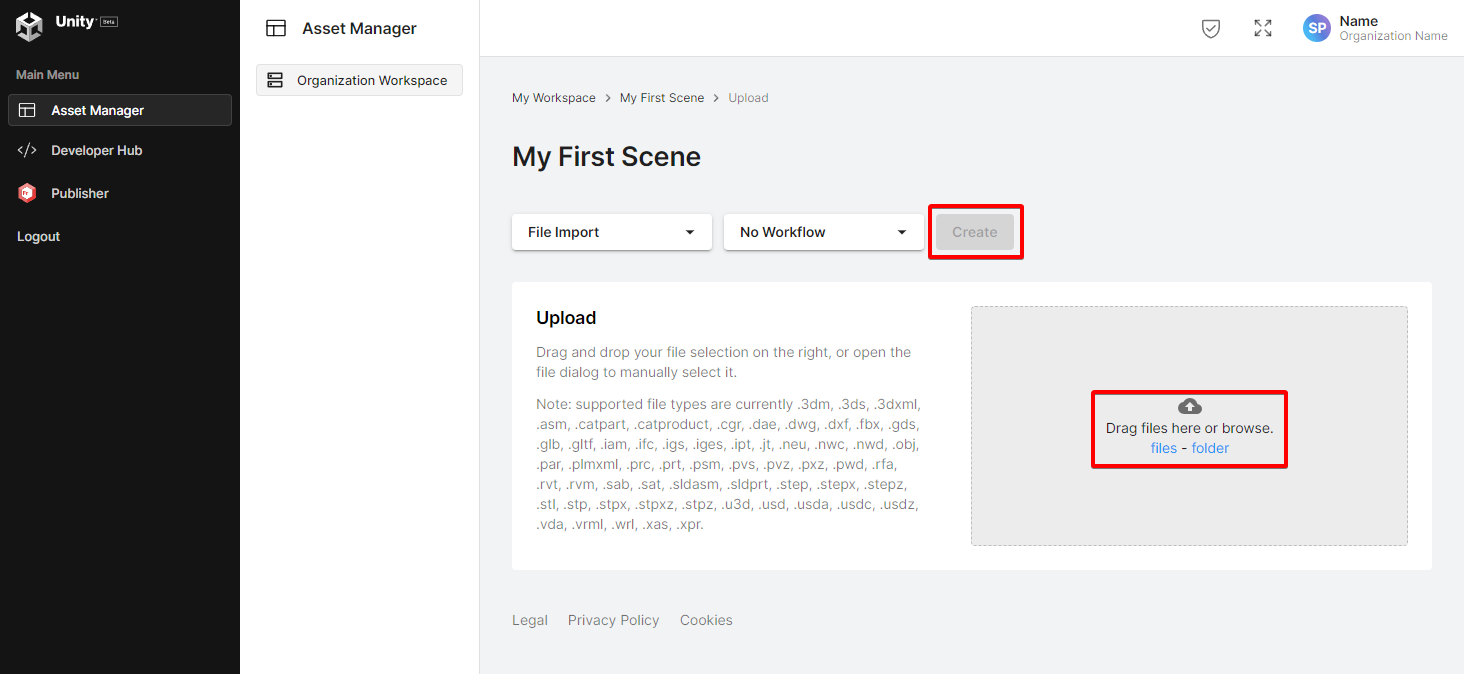The width and height of the screenshot is (1464, 674).
Task: Open the Cookies link in the footer
Action: [706, 620]
